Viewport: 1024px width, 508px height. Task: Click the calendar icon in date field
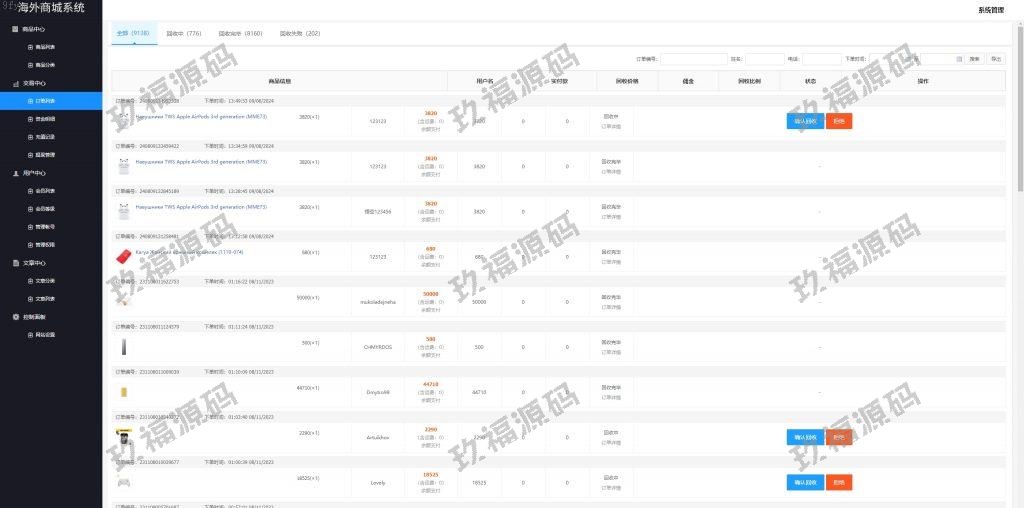click(x=959, y=59)
